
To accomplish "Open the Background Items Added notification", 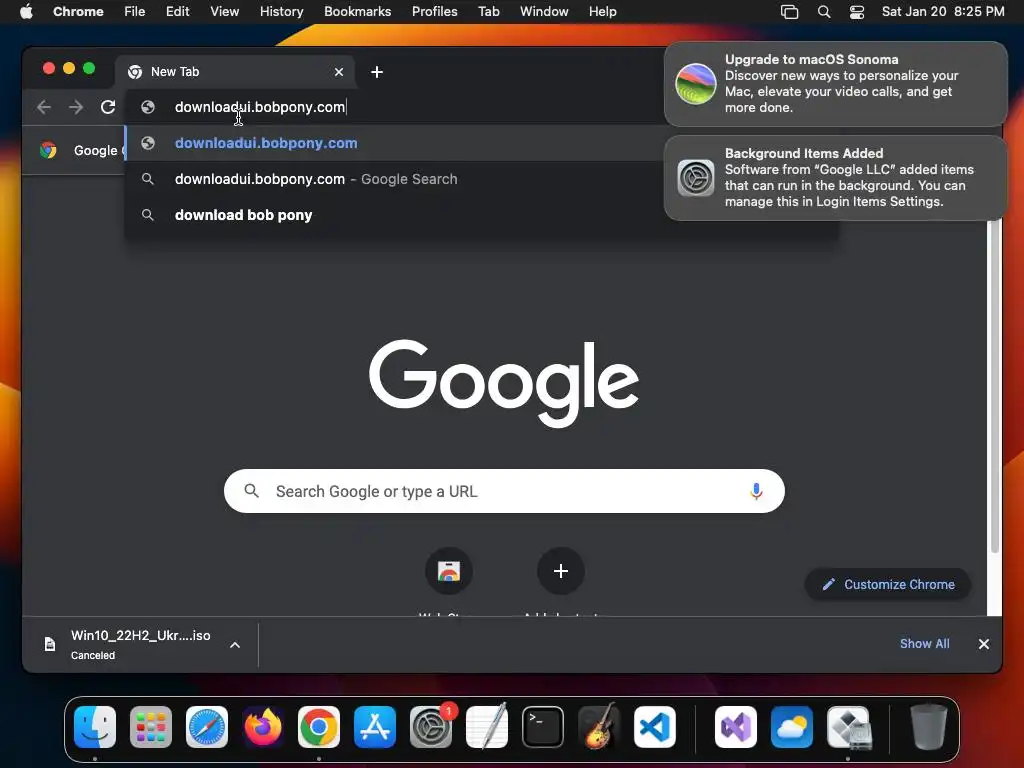I will point(835,178).
